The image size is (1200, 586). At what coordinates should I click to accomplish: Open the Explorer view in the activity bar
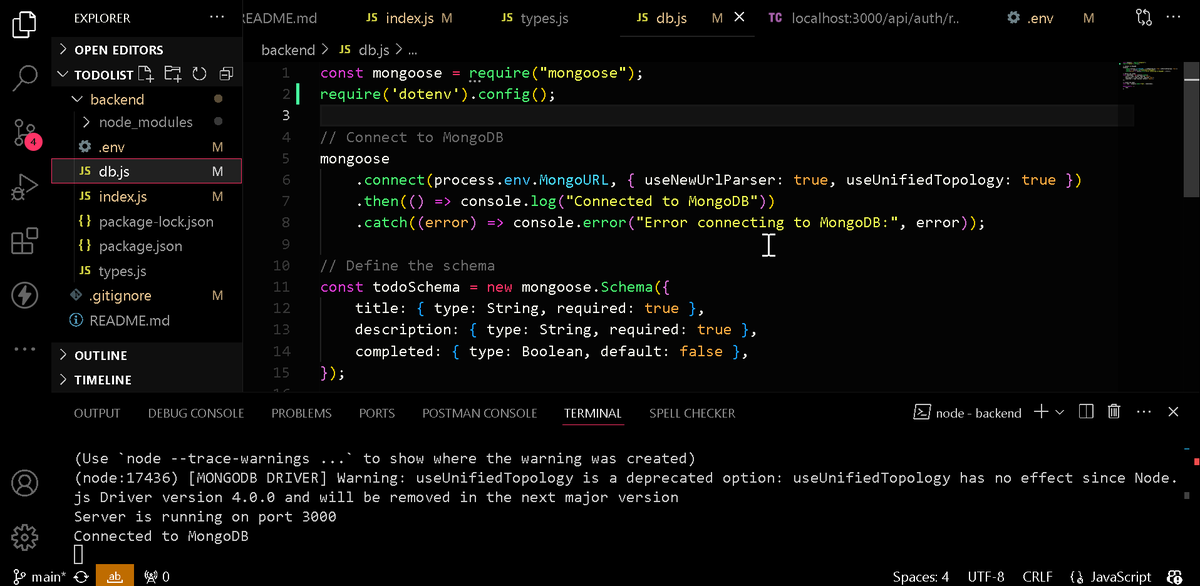coord(24,24)
